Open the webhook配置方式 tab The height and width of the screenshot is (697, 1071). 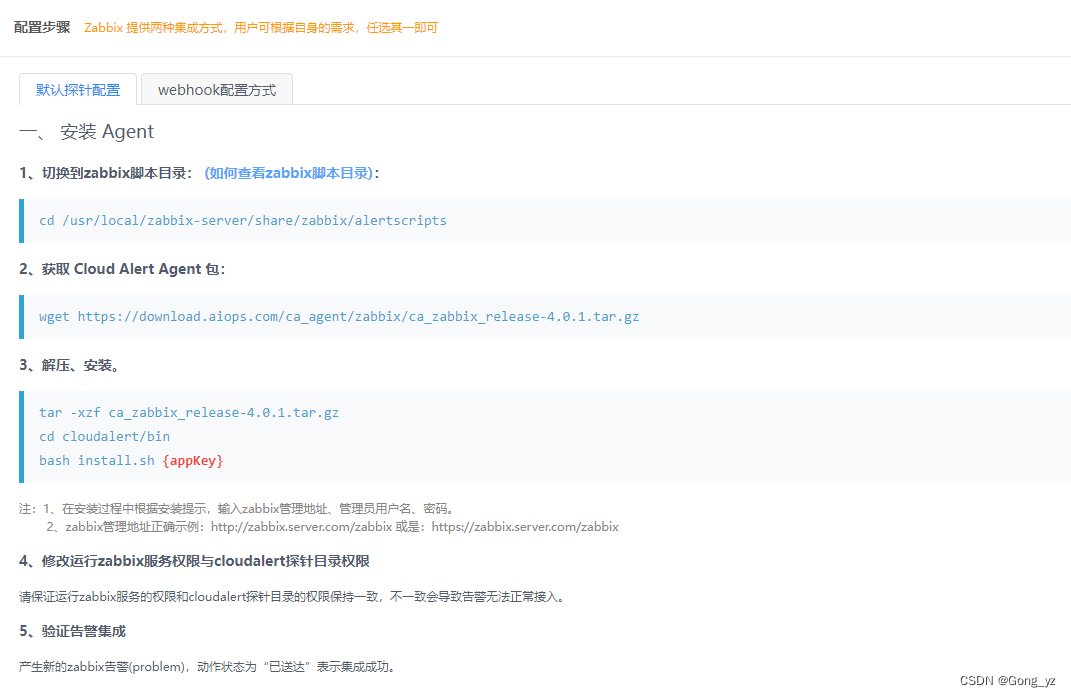point(217,90)
